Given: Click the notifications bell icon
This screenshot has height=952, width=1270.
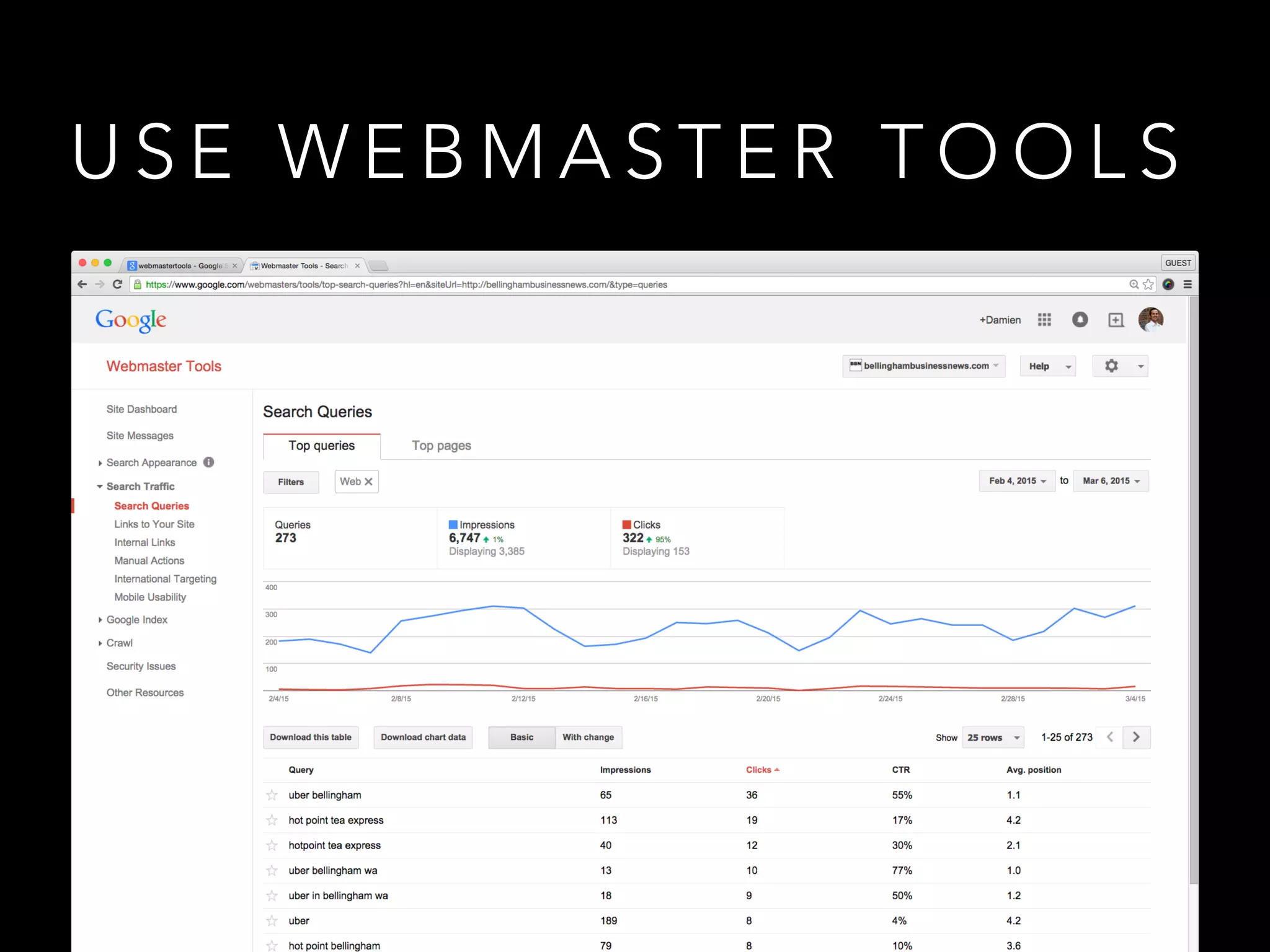Looking at the screenshot, I should [1080, 320].
